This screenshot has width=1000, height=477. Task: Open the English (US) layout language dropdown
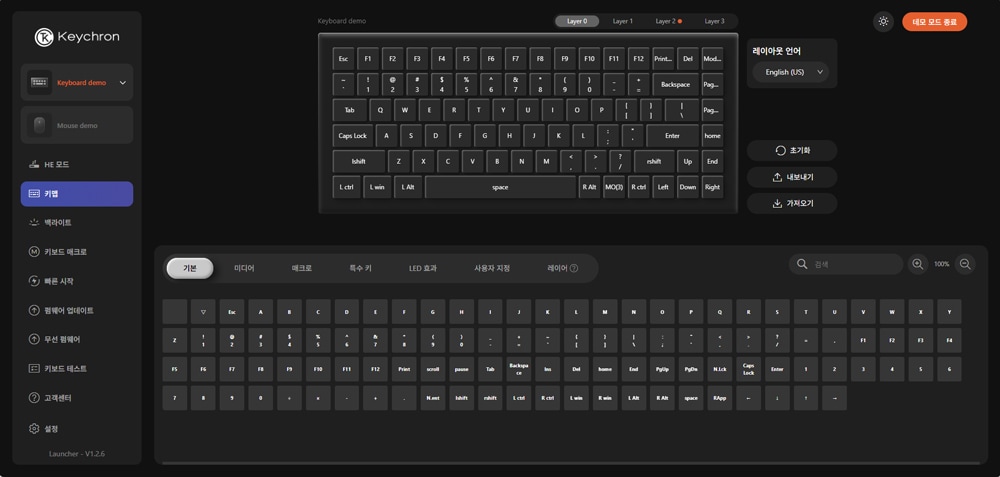pyautogui.click(x=789, y=72)
